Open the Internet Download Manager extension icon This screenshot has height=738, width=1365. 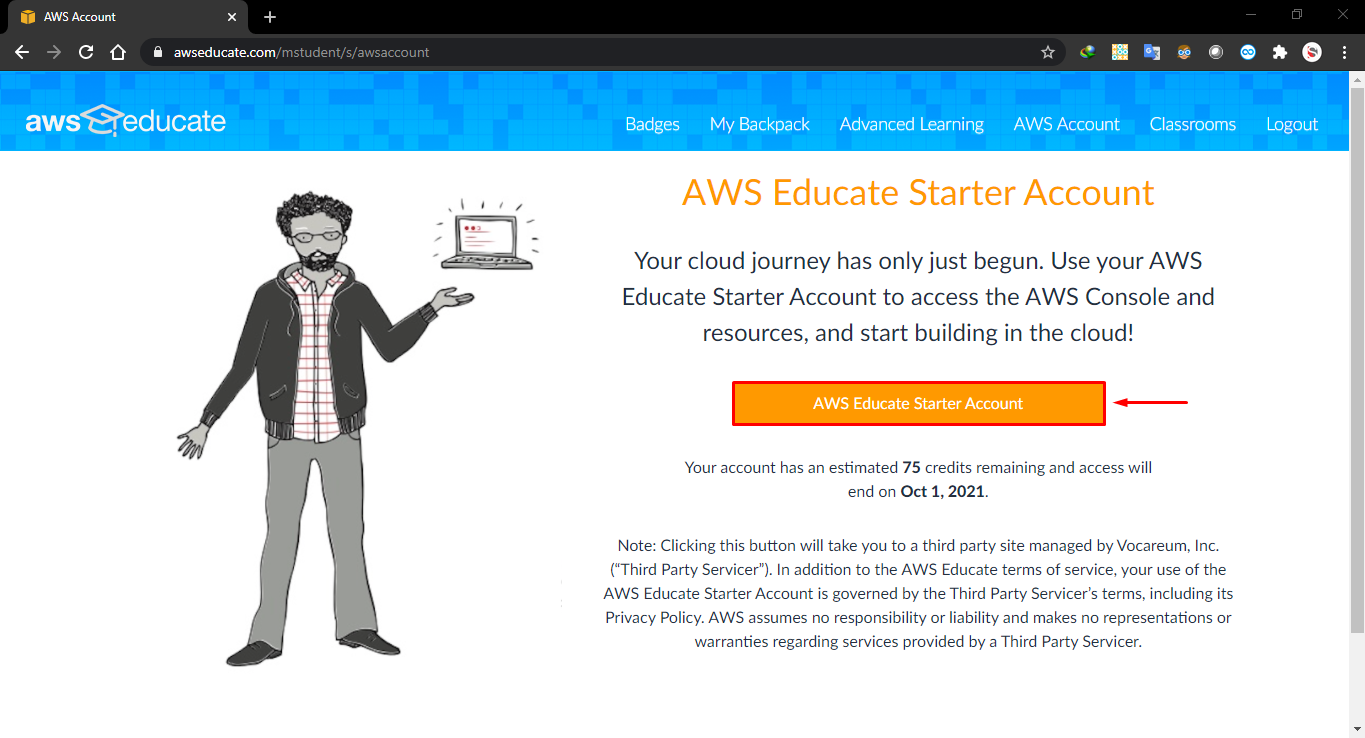pos(1088,52)
